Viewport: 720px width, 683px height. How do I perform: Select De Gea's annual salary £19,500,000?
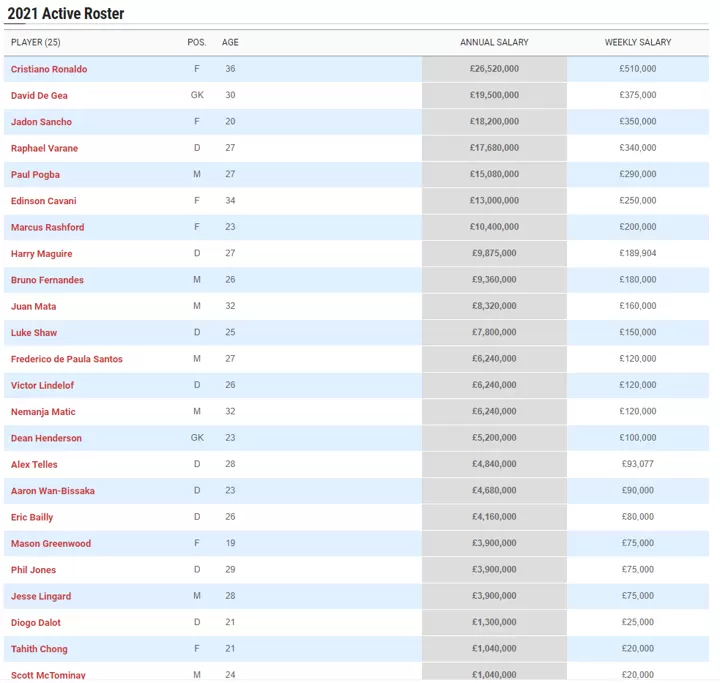495,95
